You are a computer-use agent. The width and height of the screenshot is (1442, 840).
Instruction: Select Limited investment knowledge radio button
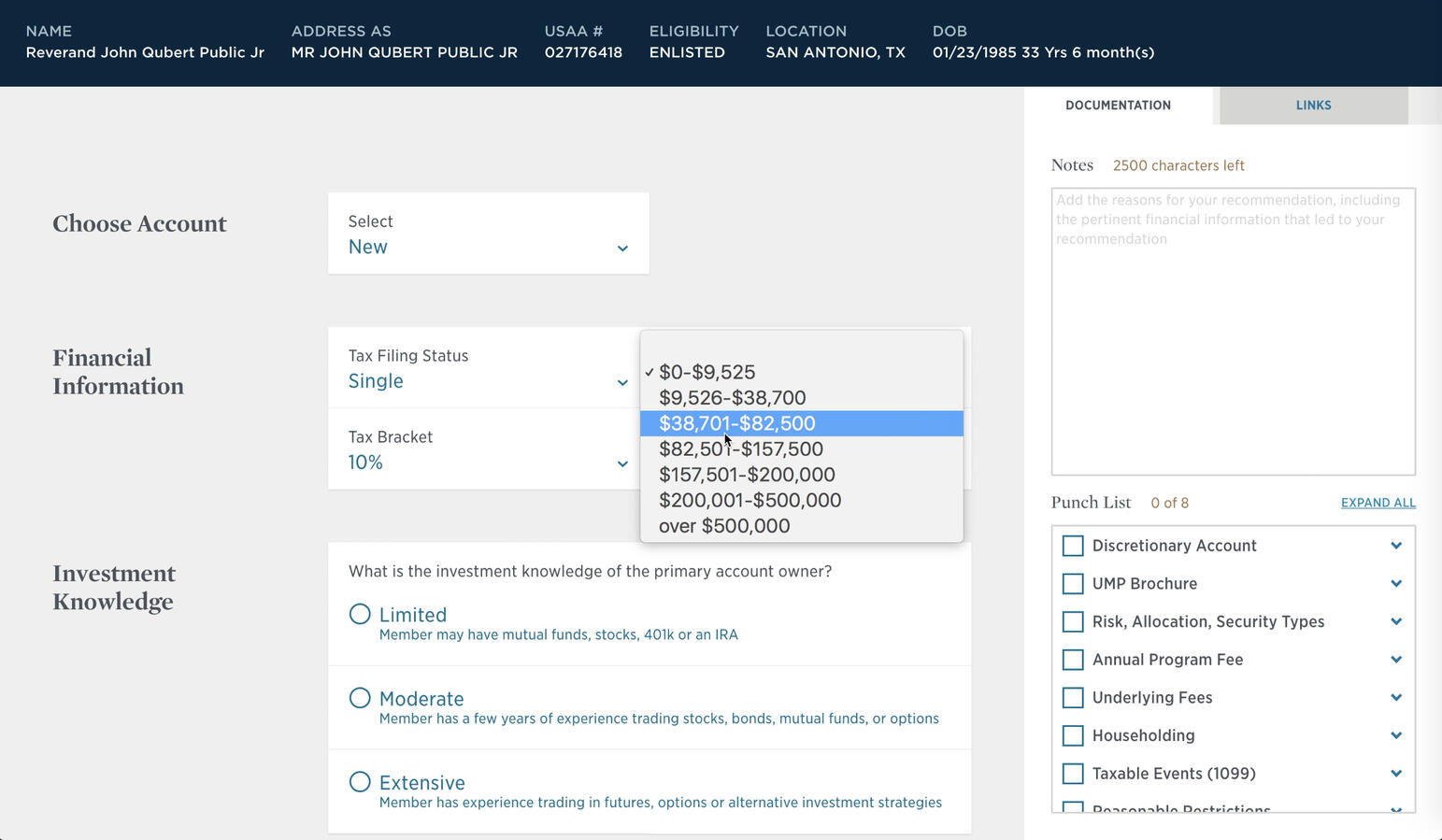click(360, 614)
